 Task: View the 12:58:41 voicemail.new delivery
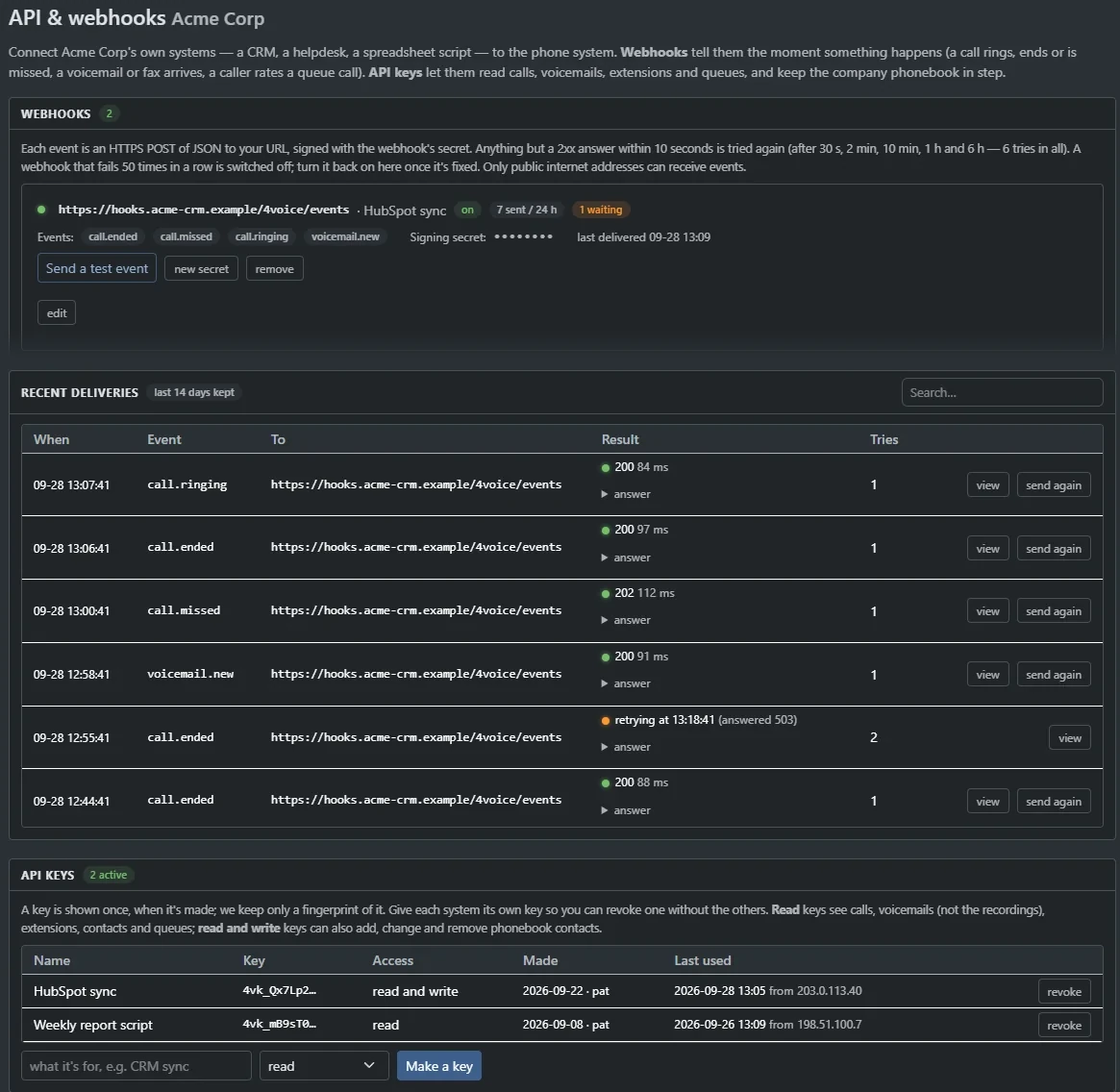coord(988,674)
